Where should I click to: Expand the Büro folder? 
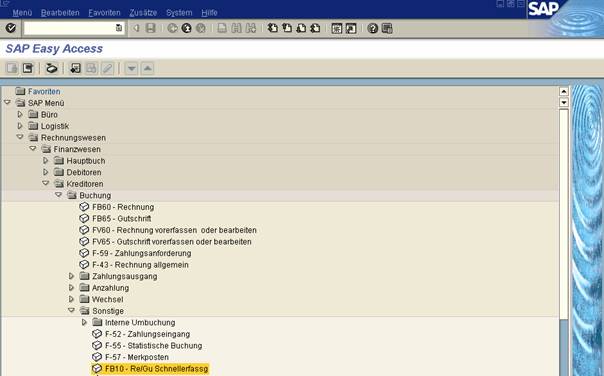20,114
